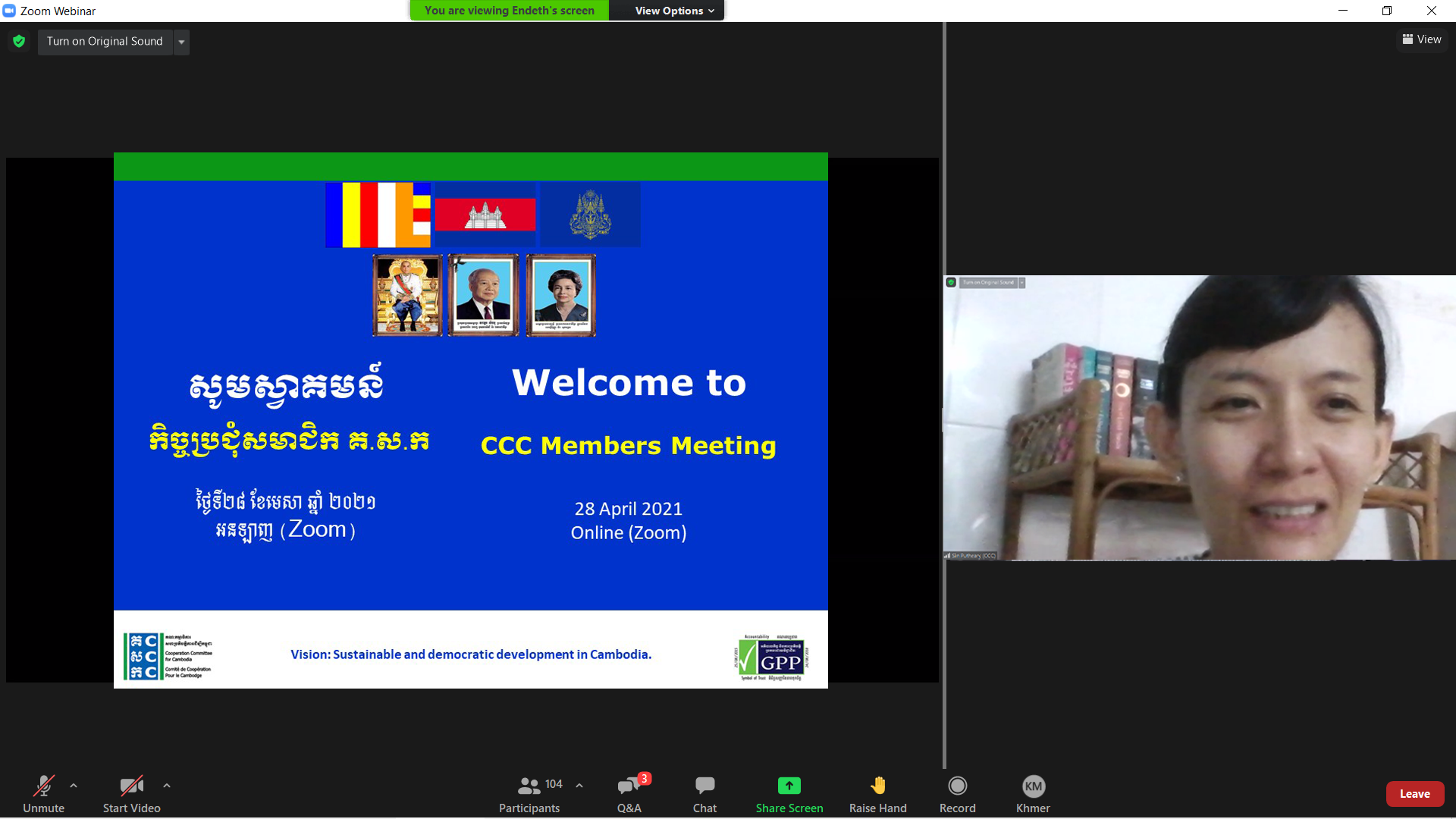The height and width of the screenshot is (819, 1456).
Task: Click the GPP logo on the slide
Action: point(773,657)
